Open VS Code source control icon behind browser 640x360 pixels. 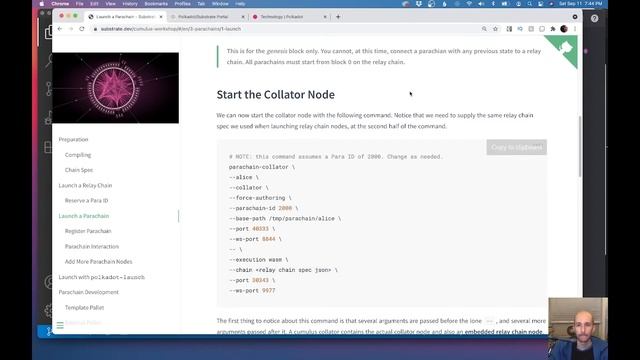click(x=49, y=89)
